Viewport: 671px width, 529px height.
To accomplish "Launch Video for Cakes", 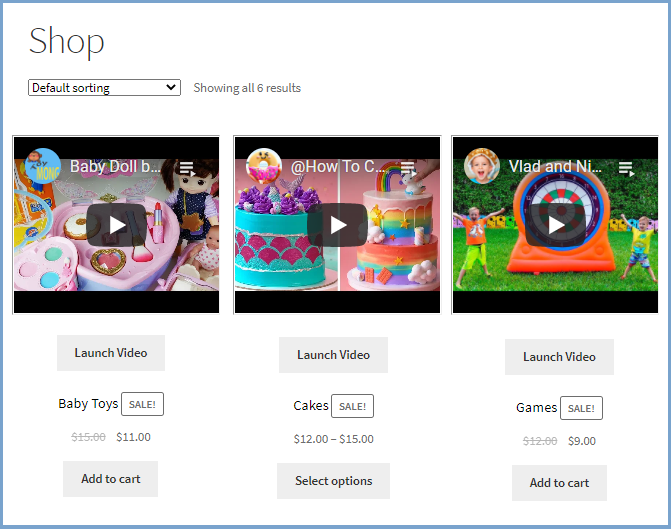I will tap(333, 355).
